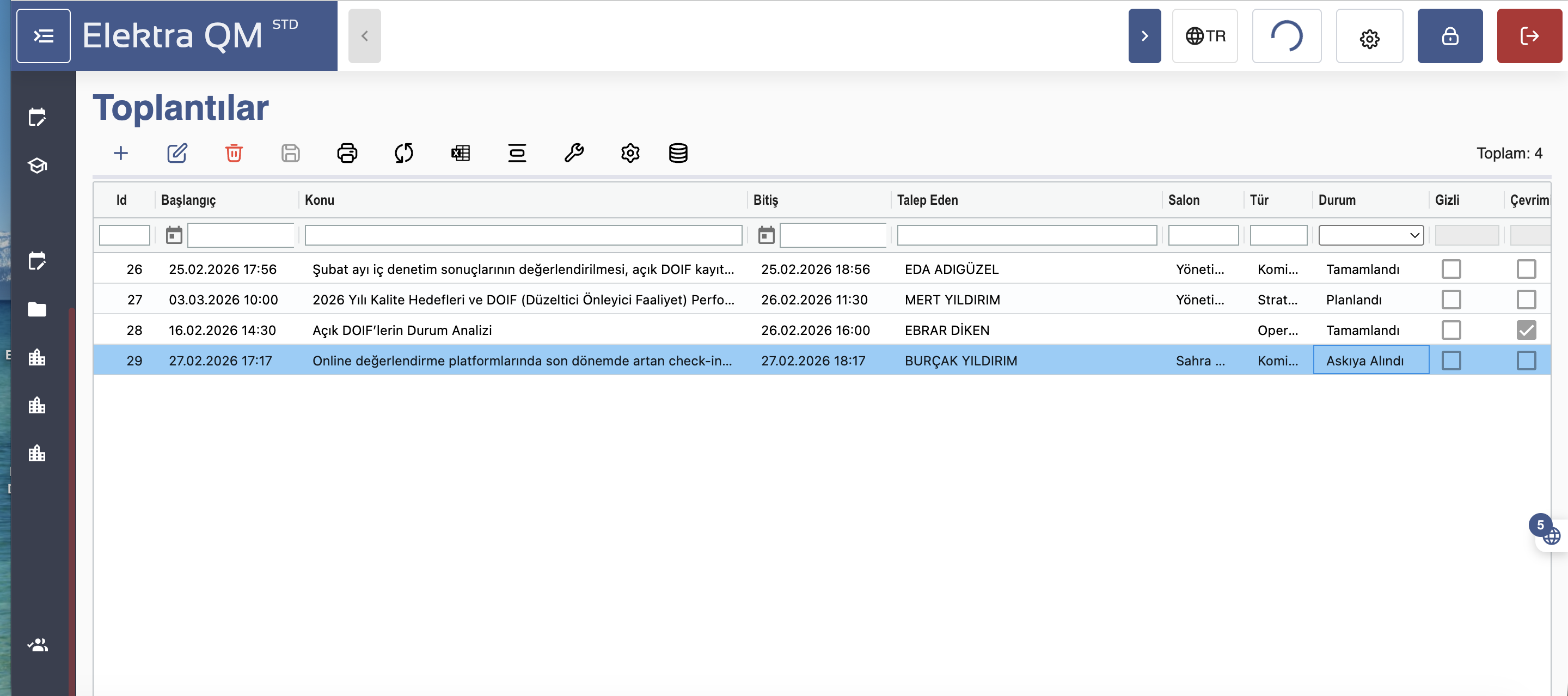Click the printer icon in toolbar

tap(347, 153)
